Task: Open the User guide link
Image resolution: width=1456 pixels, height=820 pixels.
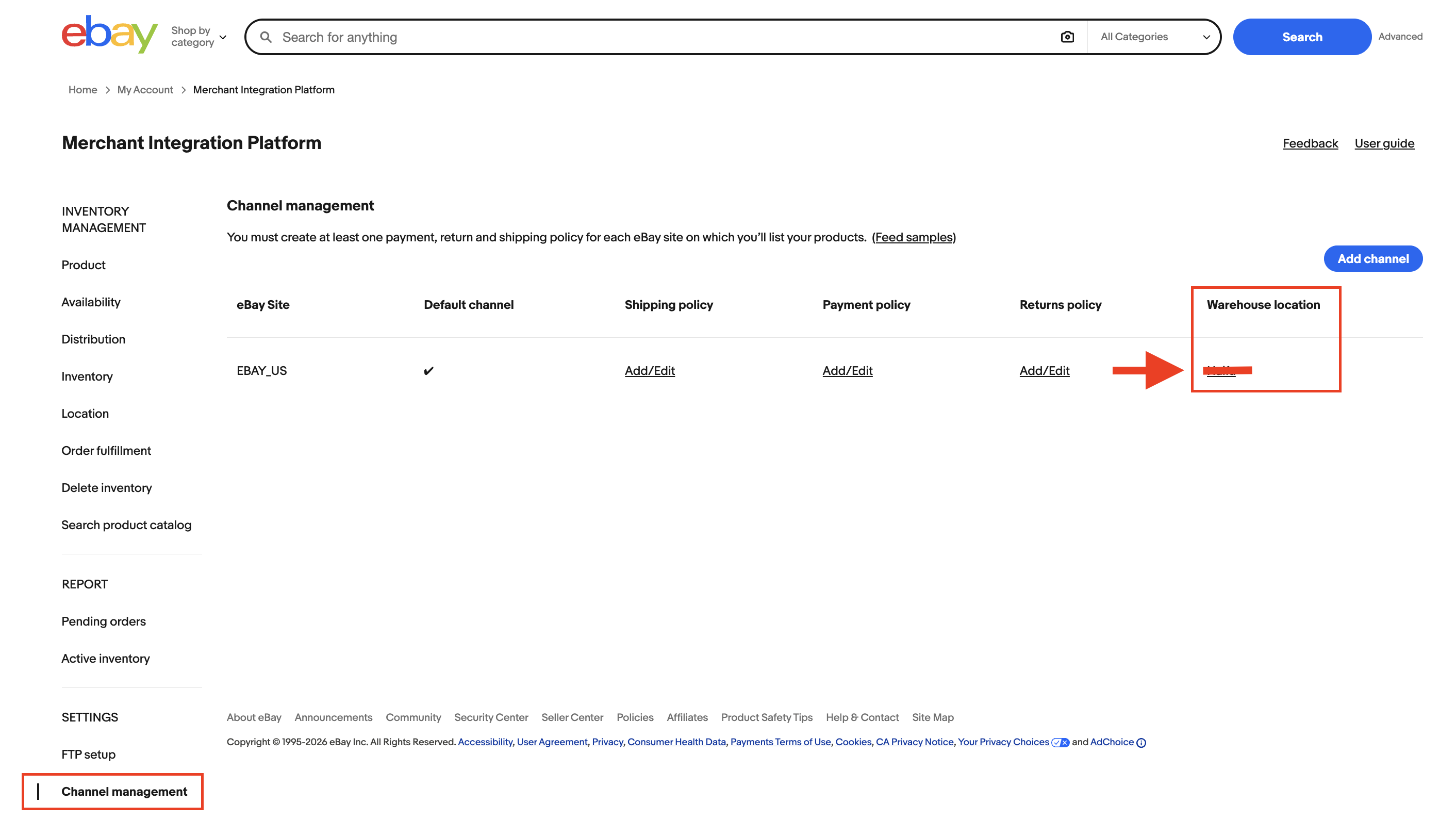Action: 1384,144
